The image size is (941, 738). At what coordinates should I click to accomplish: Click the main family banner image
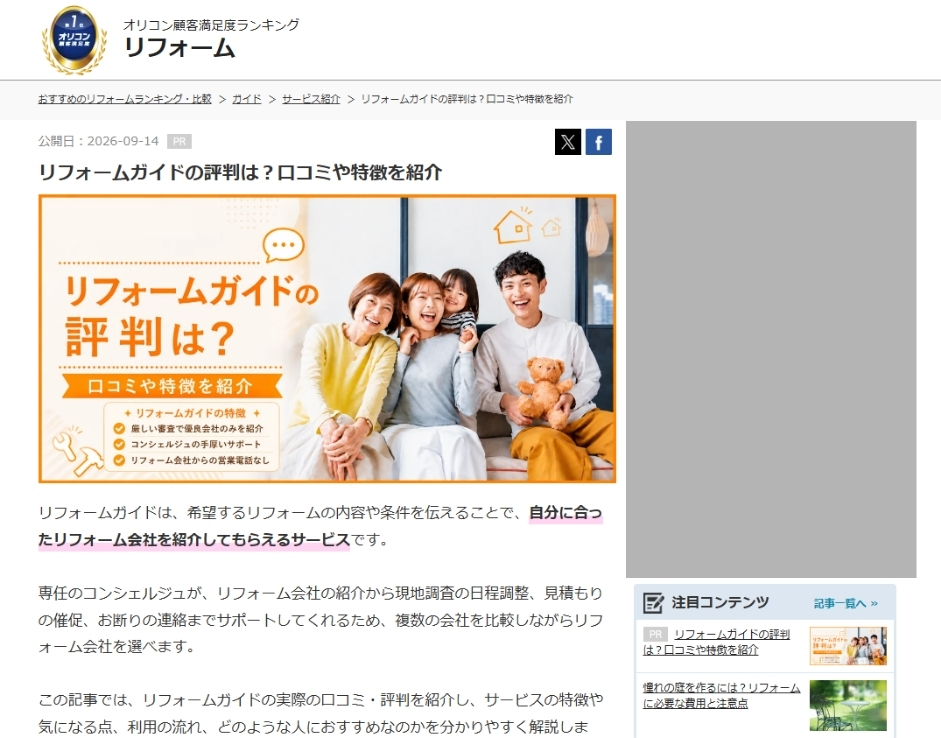pos(327,338)
